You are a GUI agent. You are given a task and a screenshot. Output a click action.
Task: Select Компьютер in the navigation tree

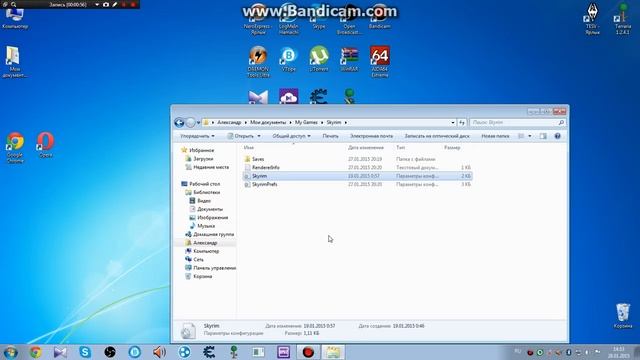click(x=206, y=251)
